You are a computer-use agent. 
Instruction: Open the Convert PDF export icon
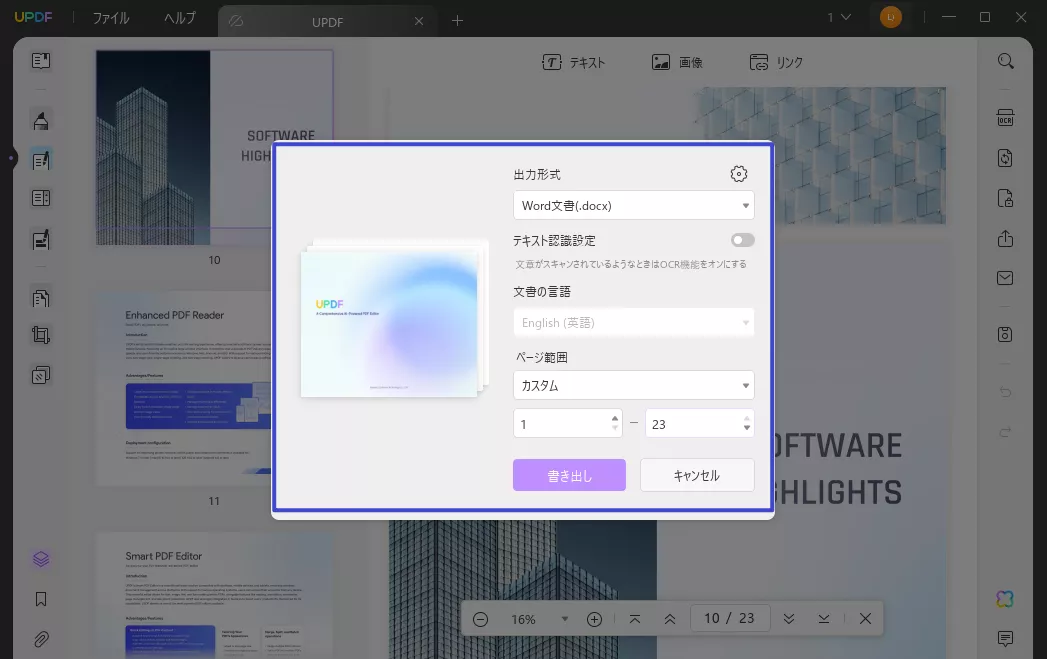(1006, 158)
